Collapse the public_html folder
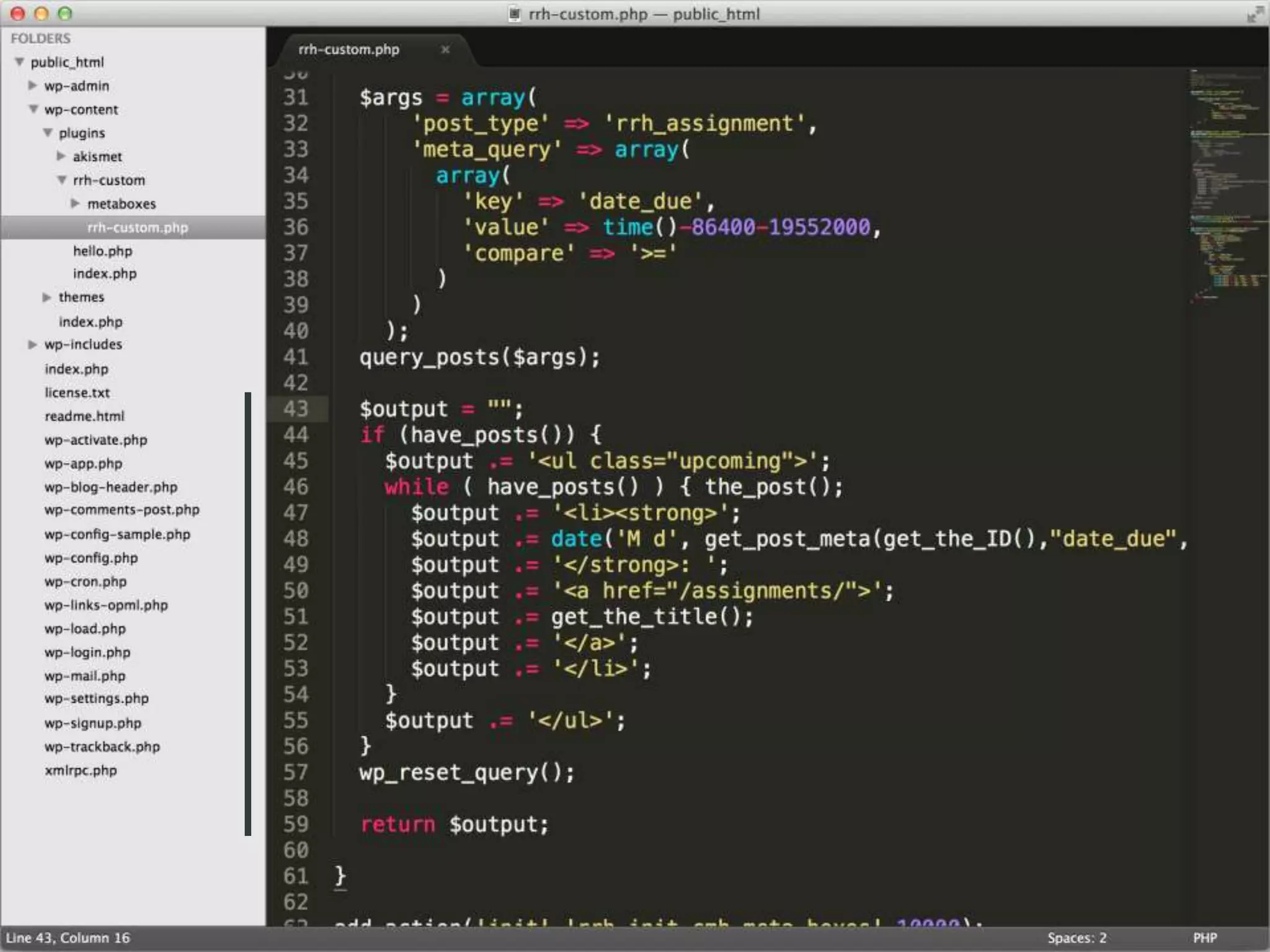1270x952 pixels. [x=20, y=62]
